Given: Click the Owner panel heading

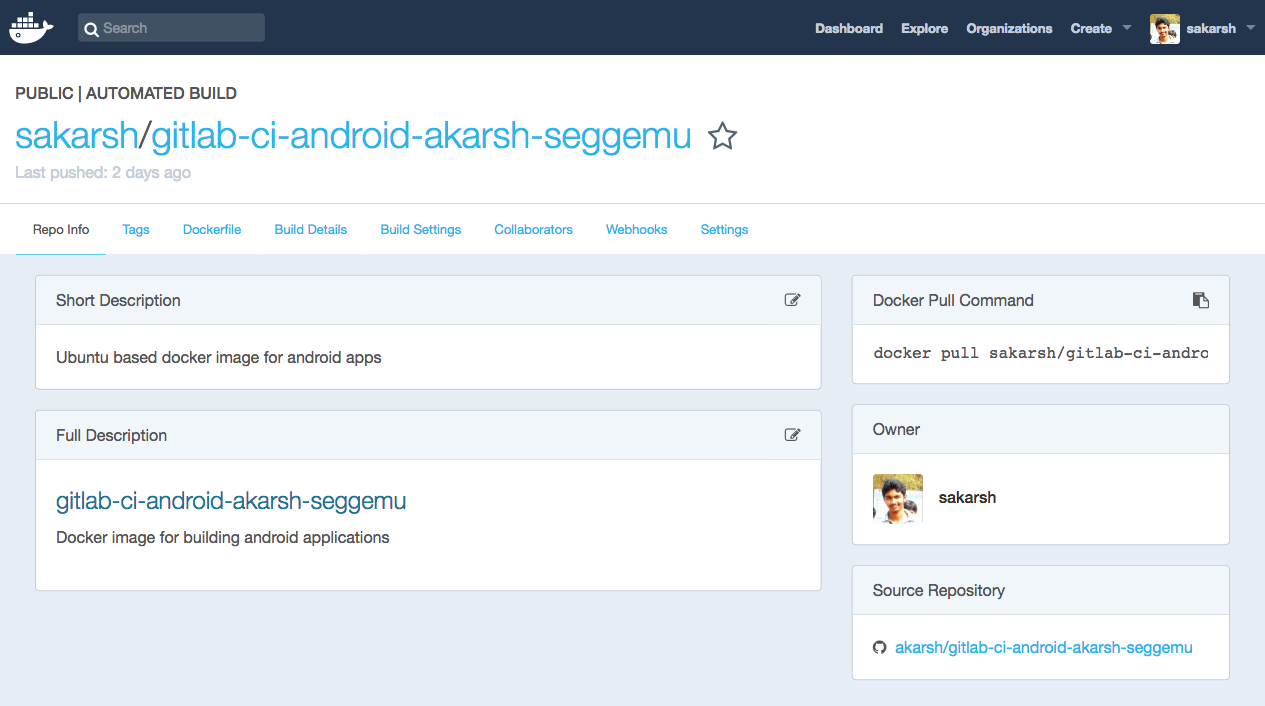Looking at the screenshot, I should point(896,429).
